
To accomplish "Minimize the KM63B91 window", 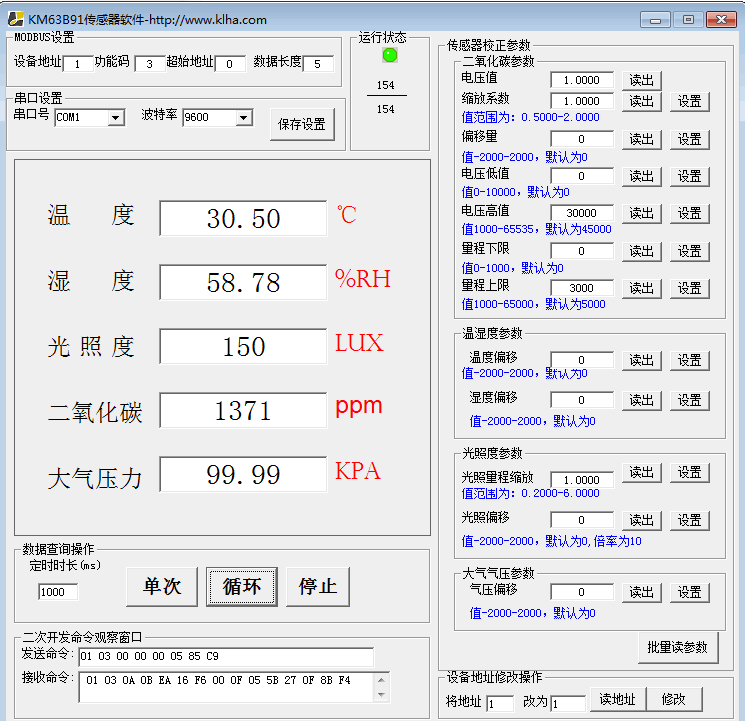I will [655, 20].
